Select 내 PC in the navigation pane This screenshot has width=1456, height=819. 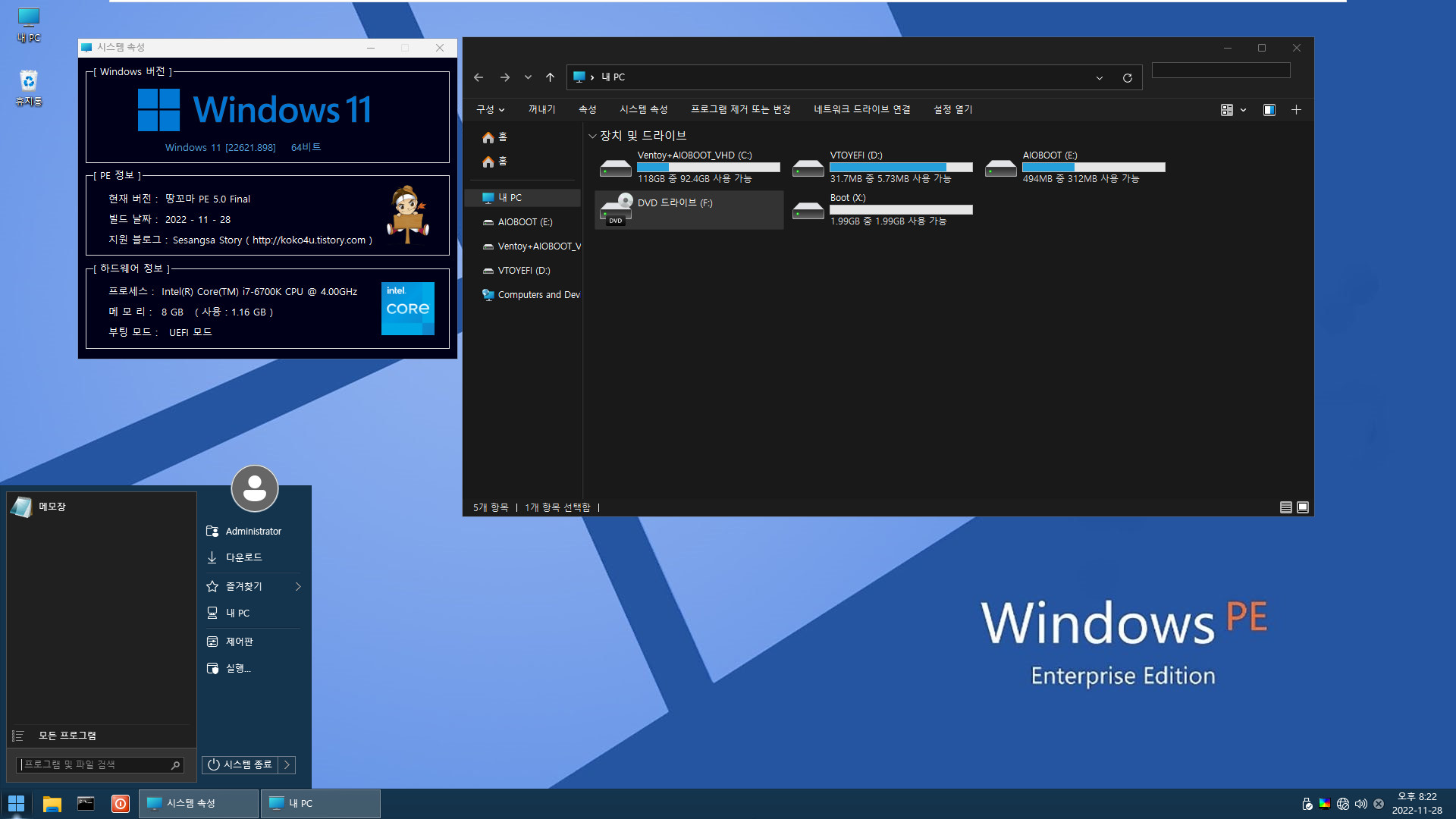522,198
